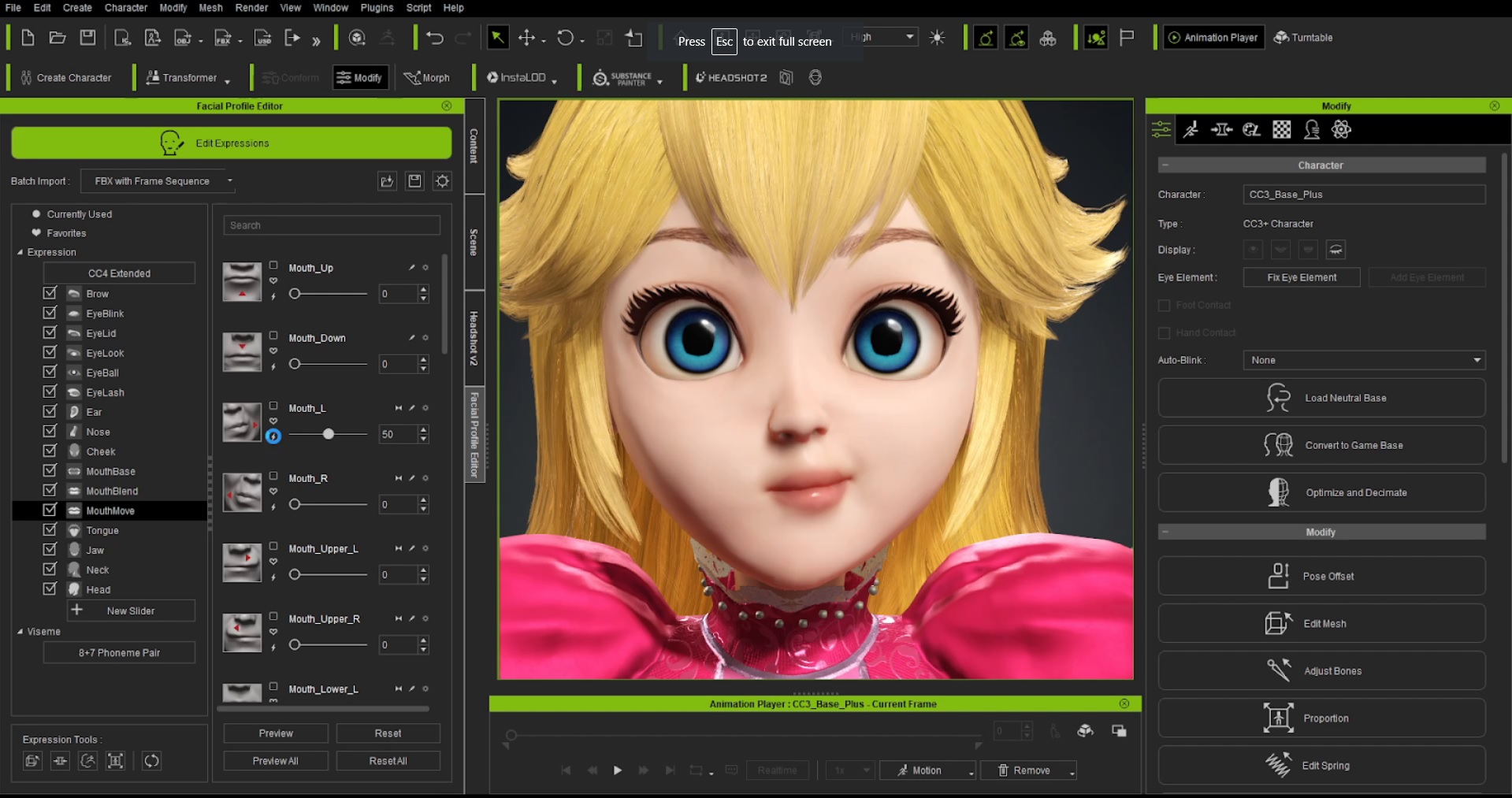Open Substance Painter tool
Viewport: 1512px width, 798px height.
622,78
